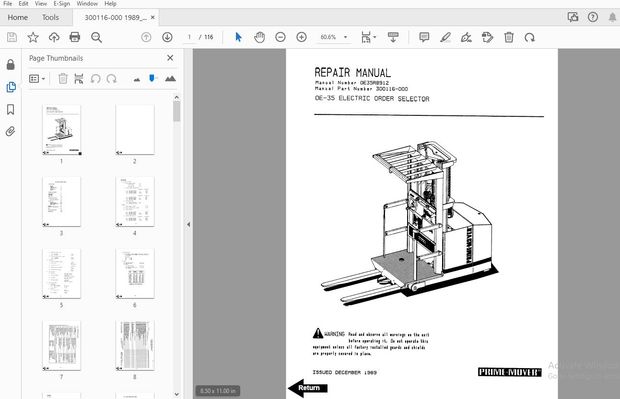Click the main toolbar delete trash icon
This screenshot has width=620, height=399.
coord(509,37)
